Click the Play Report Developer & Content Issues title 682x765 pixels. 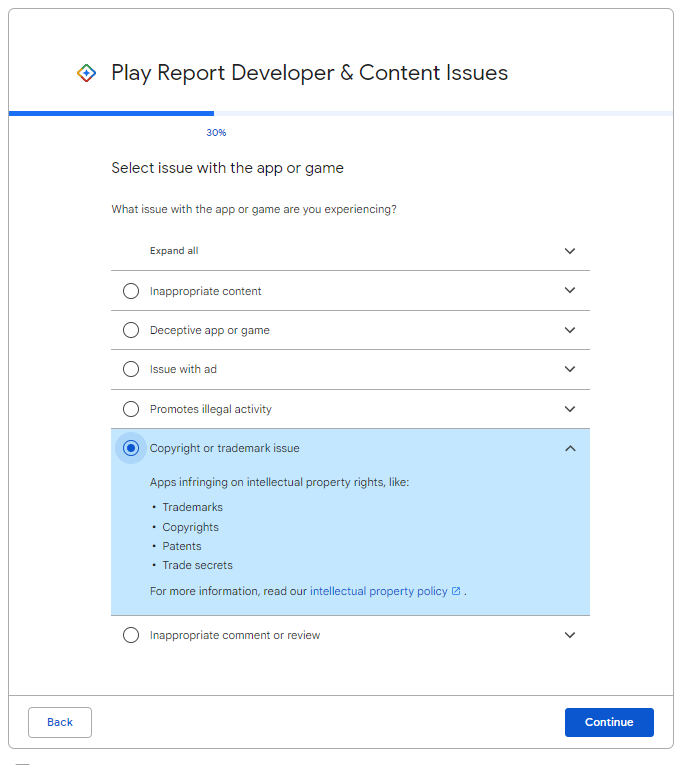point(309,73)
